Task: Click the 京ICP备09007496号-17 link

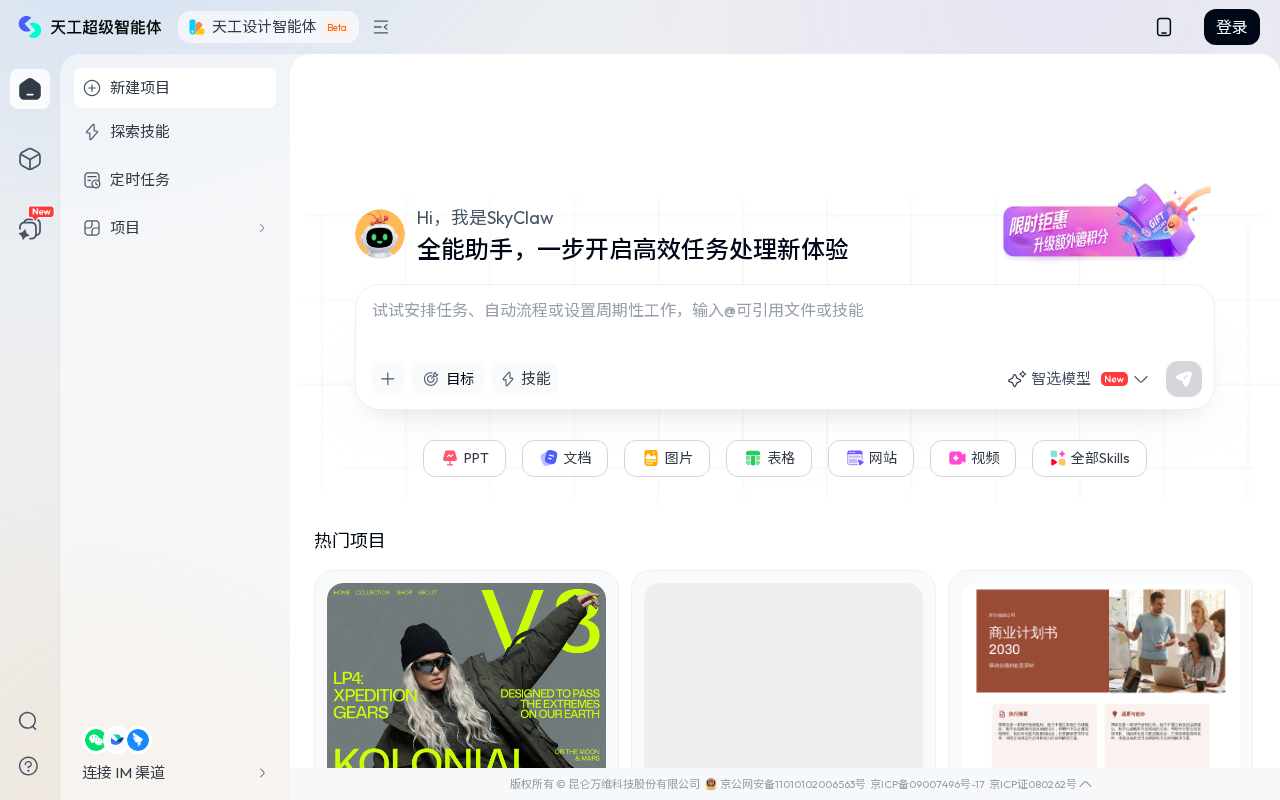Action: click(927, 784)
